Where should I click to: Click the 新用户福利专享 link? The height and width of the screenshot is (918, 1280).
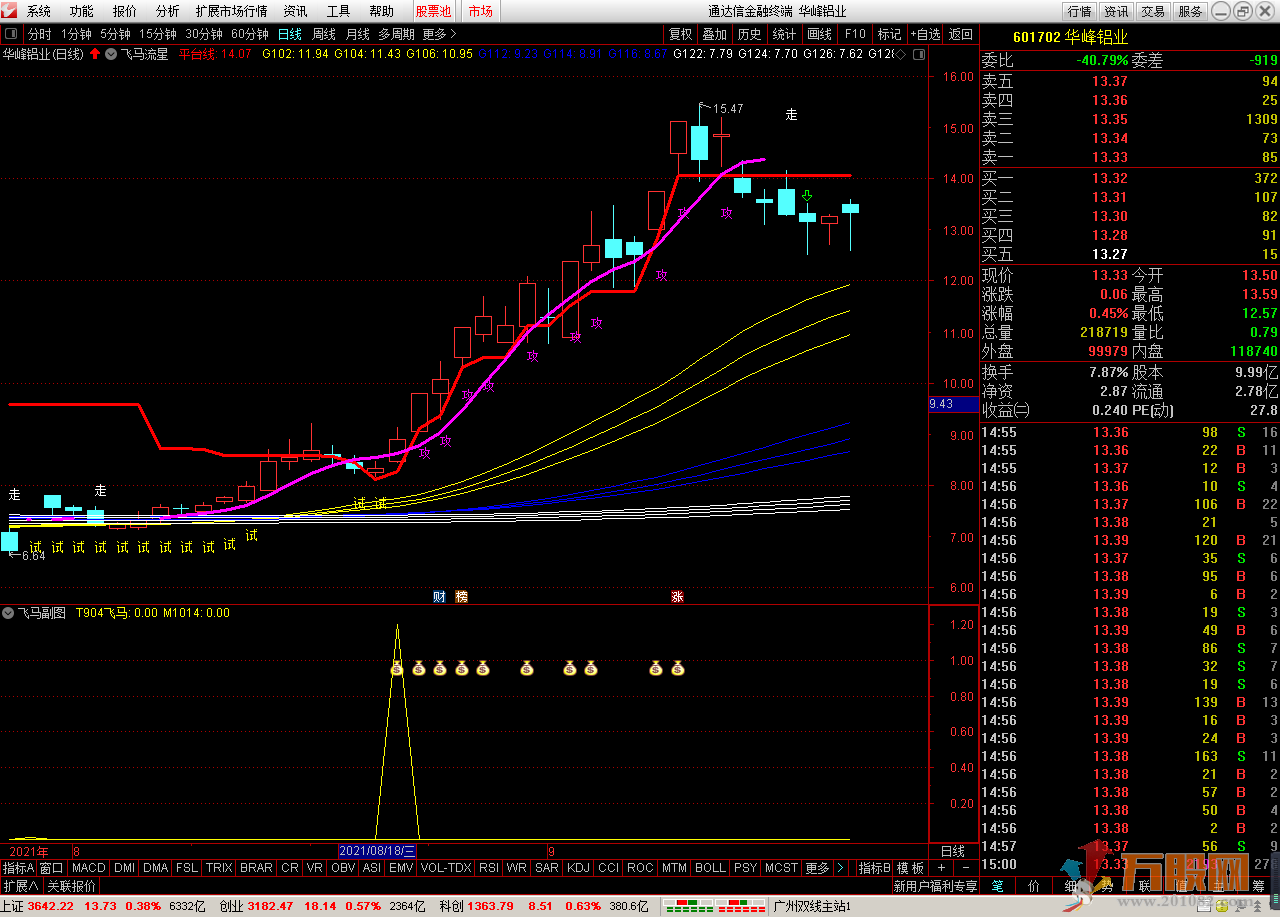coord(935,886)
